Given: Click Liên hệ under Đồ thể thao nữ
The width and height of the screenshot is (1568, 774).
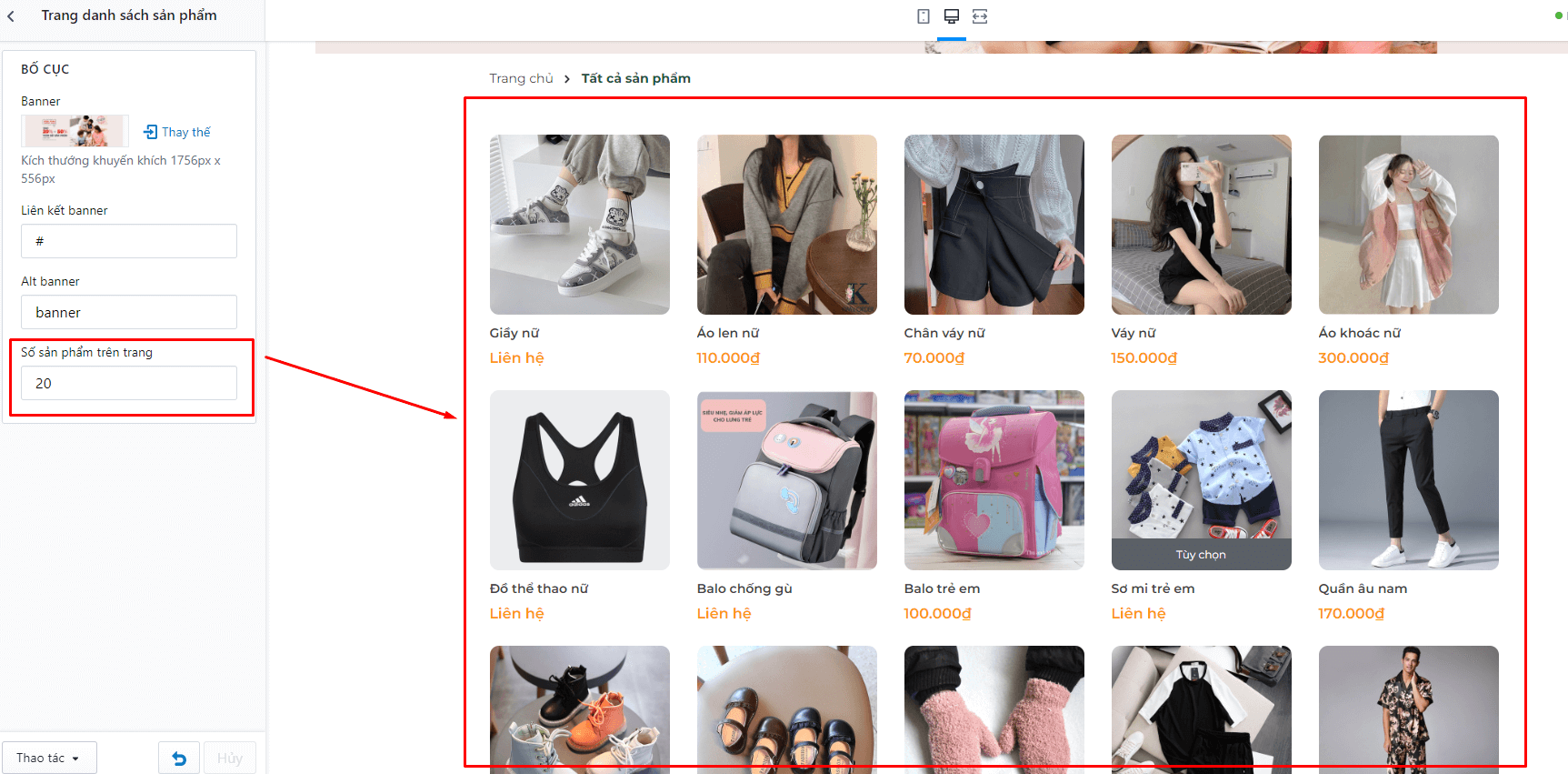Looking at the screenshot, I should coord(517,614).
